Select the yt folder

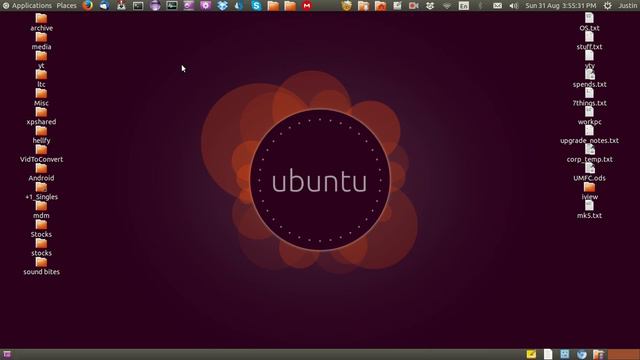pos(41,60)
